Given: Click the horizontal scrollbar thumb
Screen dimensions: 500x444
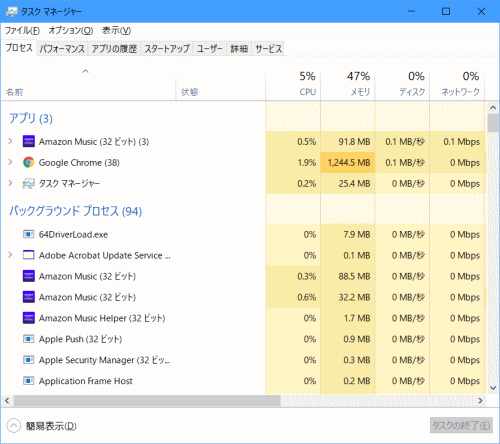Looking at the screenshot, I should pyautogui.click(x=147, y=401).
